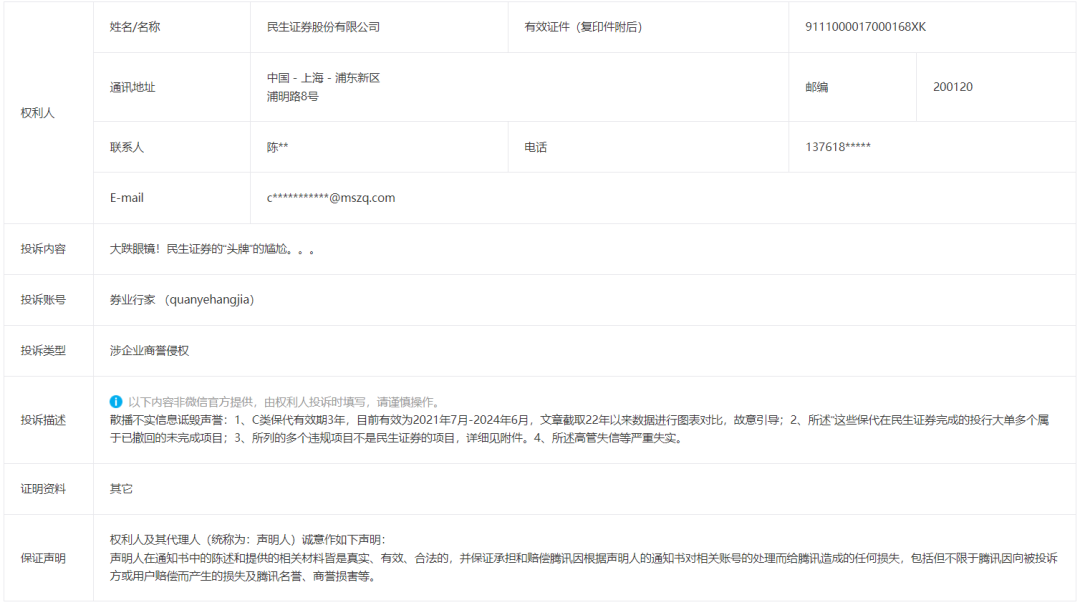
Task: Click the blue info icon in 投诉描述
Action: 116,402
